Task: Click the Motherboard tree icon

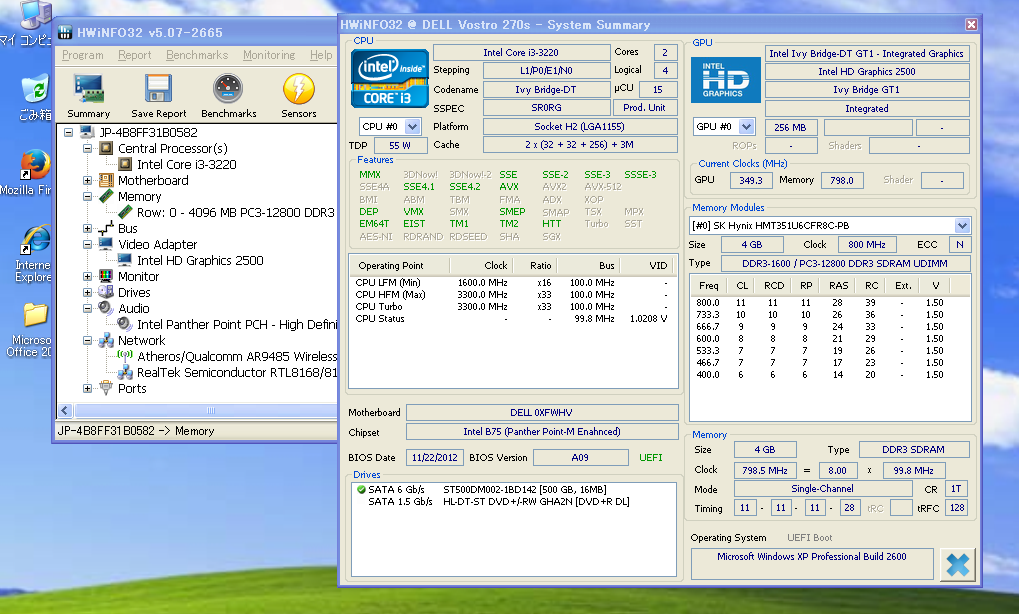Action: [x=106, y=180]
